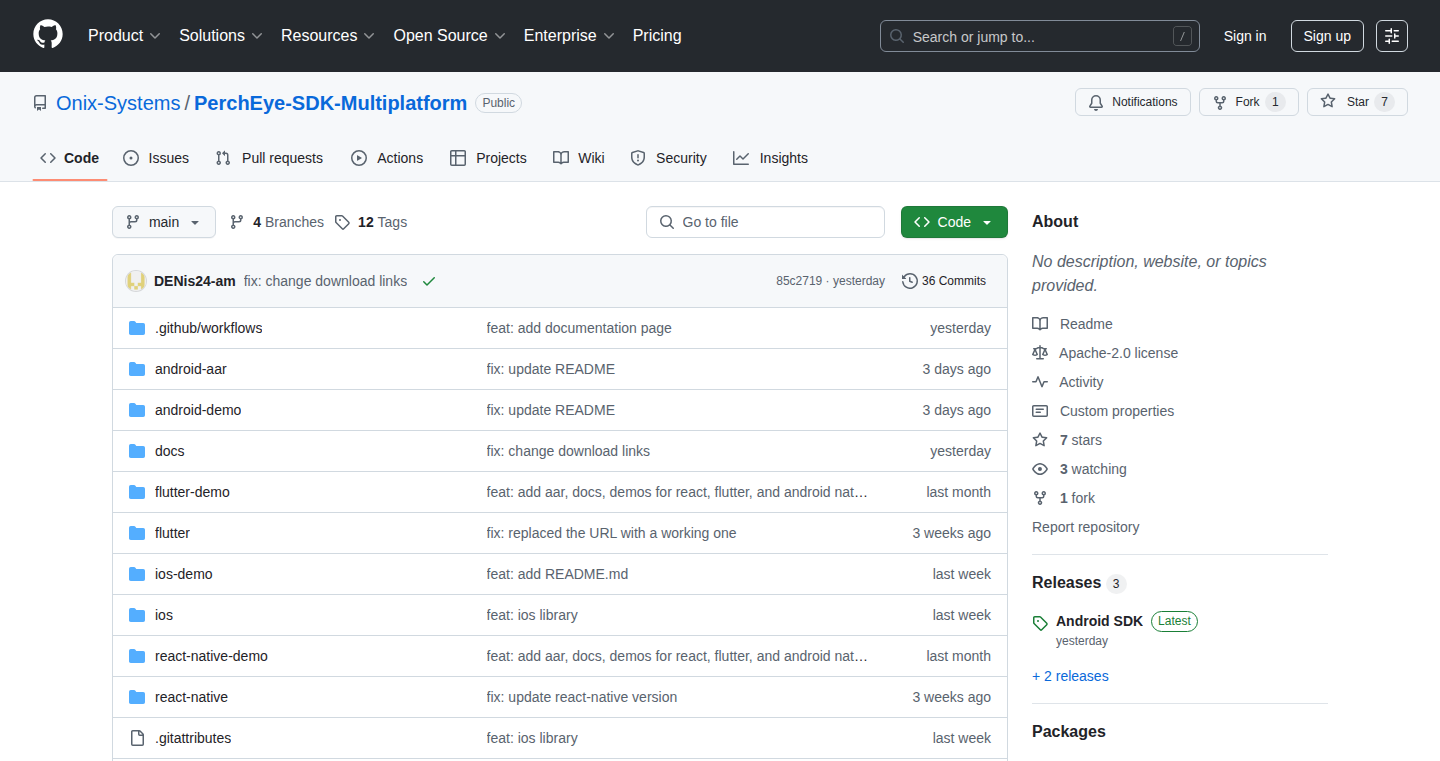This screenshot has width=1440, height=761.
Task: Switch to the Code tab
Action: pos(70,158)
